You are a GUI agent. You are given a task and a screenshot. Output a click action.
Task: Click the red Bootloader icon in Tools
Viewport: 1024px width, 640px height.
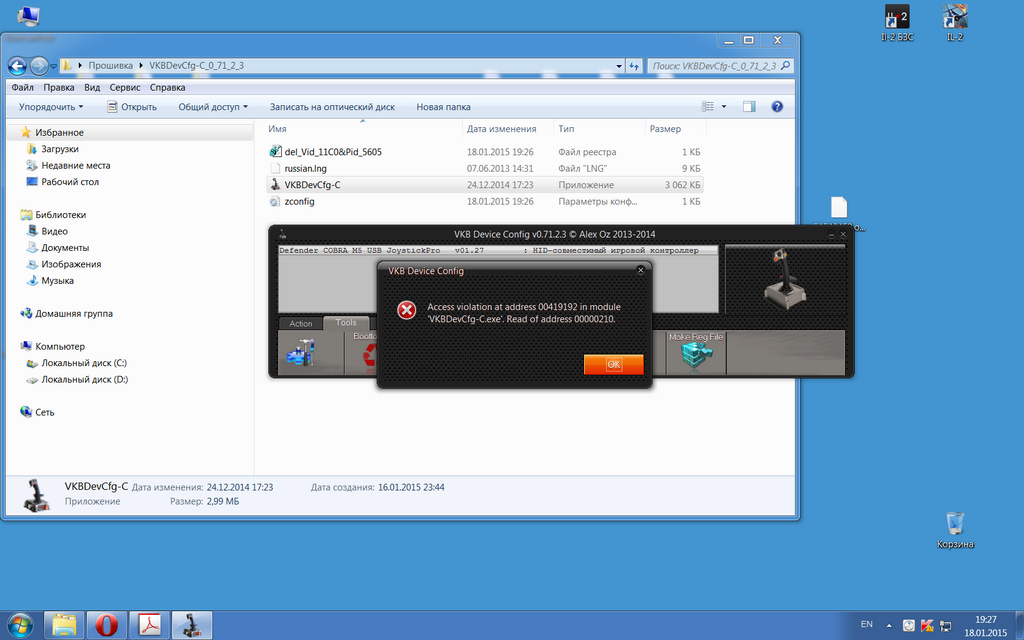(368, 355)
